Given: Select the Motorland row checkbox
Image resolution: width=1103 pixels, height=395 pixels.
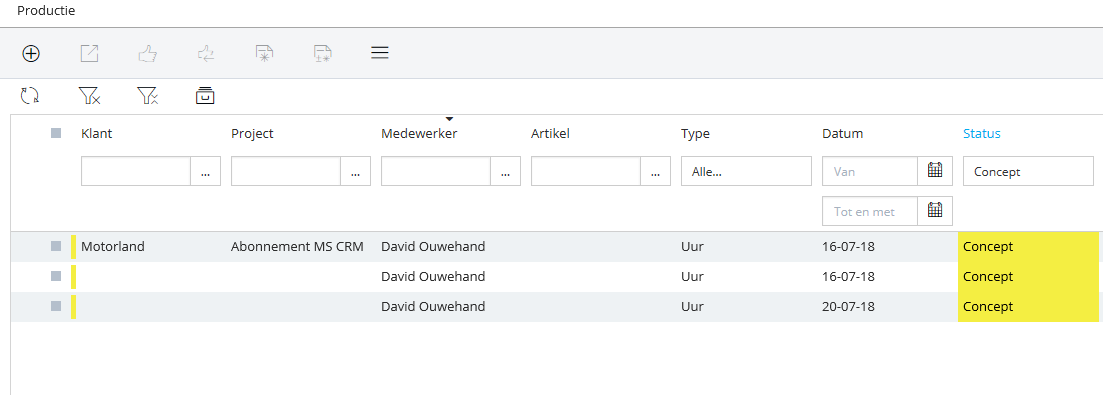Looking at the screenshot, I should coord(56,246).
